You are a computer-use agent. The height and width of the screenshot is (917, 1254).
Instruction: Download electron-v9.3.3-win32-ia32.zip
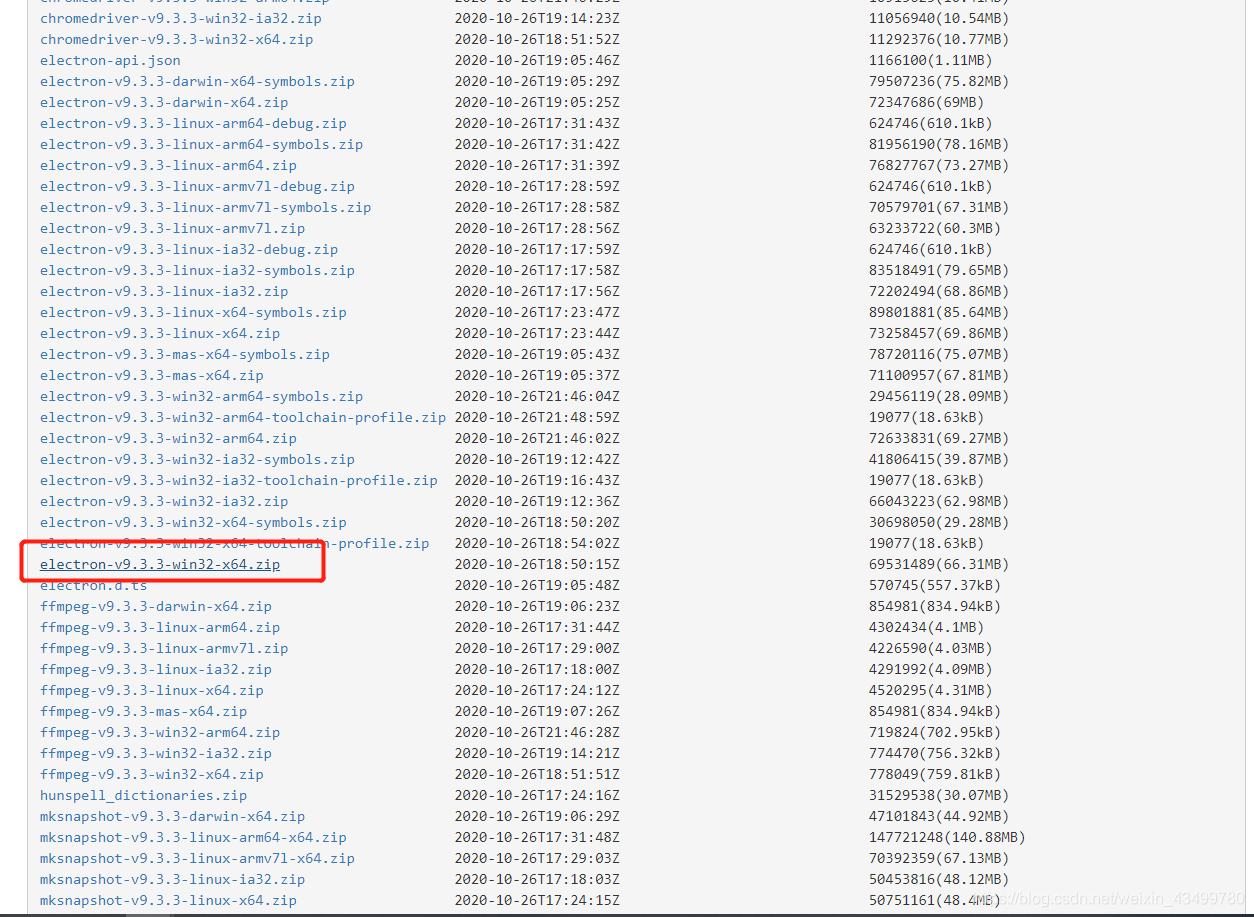tap(164, 501)
